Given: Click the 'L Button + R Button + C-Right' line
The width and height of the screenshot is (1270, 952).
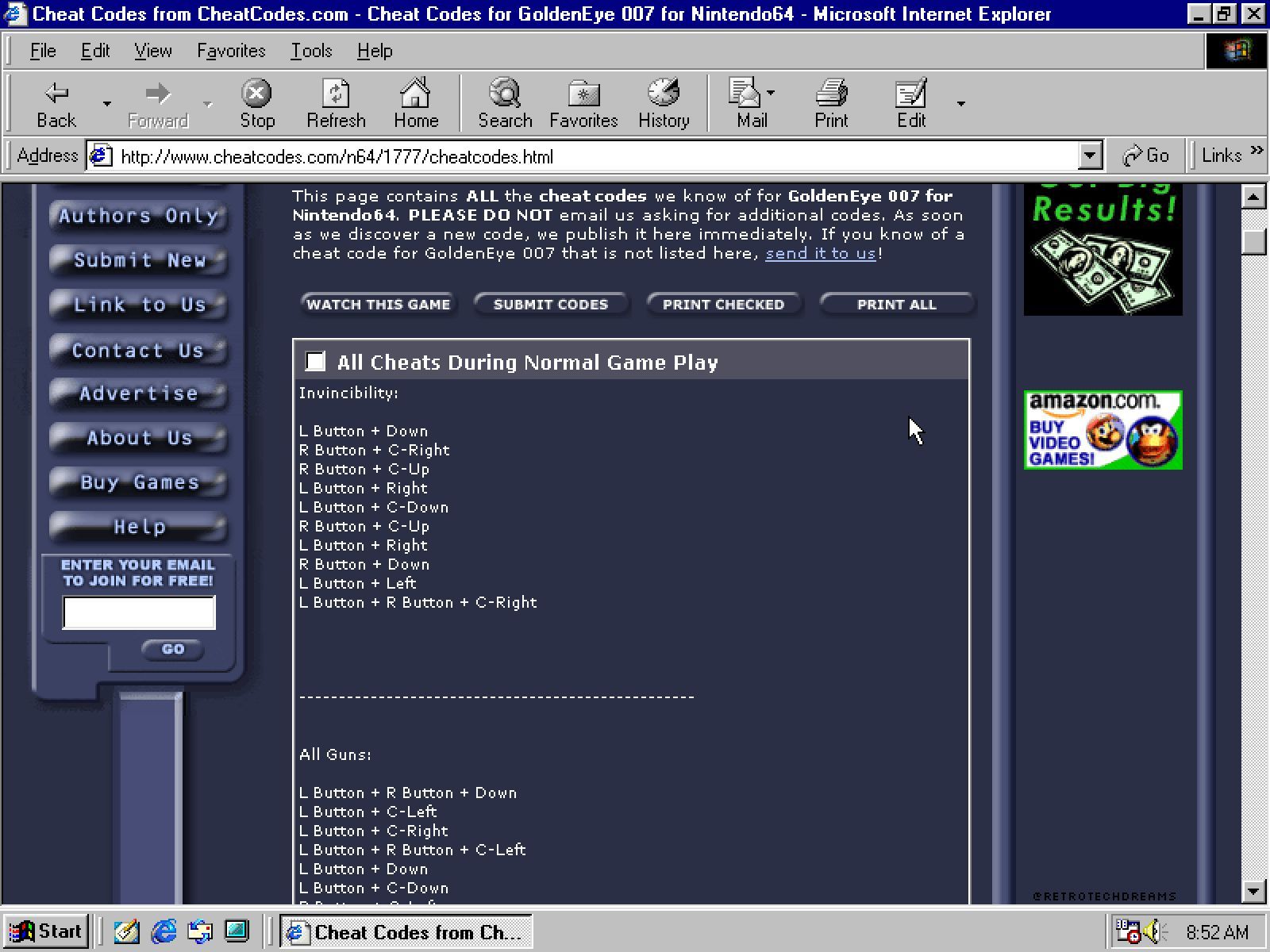Looking at the screenshot, I should click(x=418, y=603).
